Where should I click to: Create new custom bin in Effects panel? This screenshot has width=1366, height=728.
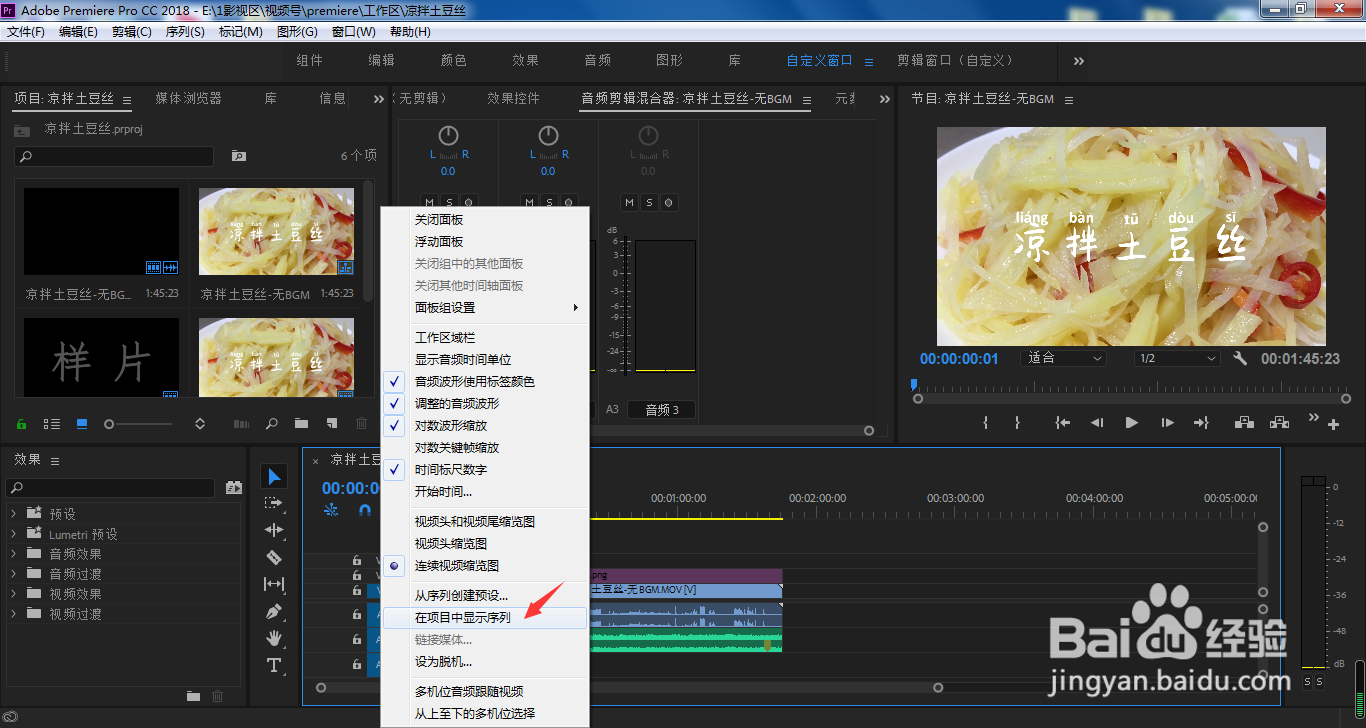(x=194, y=696)
